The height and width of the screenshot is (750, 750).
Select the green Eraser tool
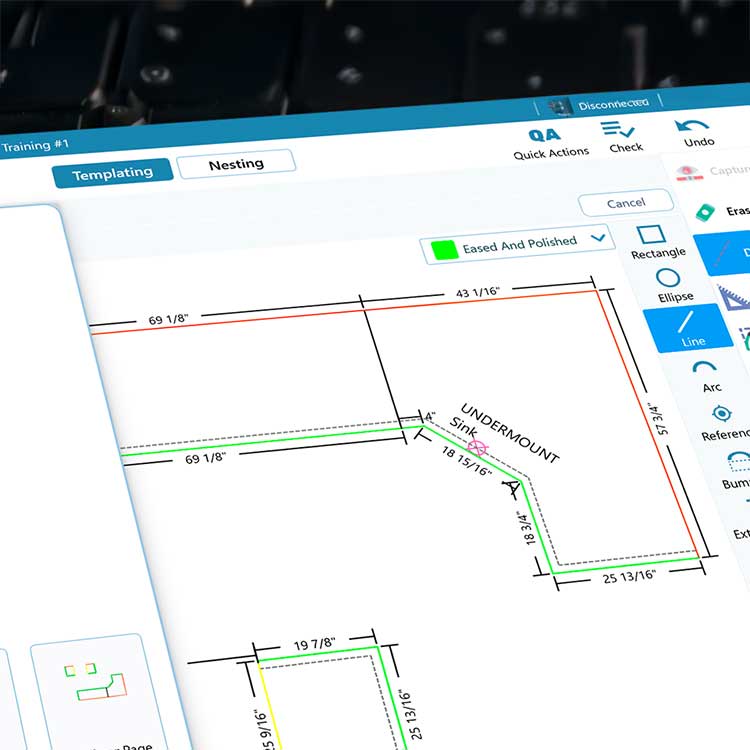tap(706, 211)
